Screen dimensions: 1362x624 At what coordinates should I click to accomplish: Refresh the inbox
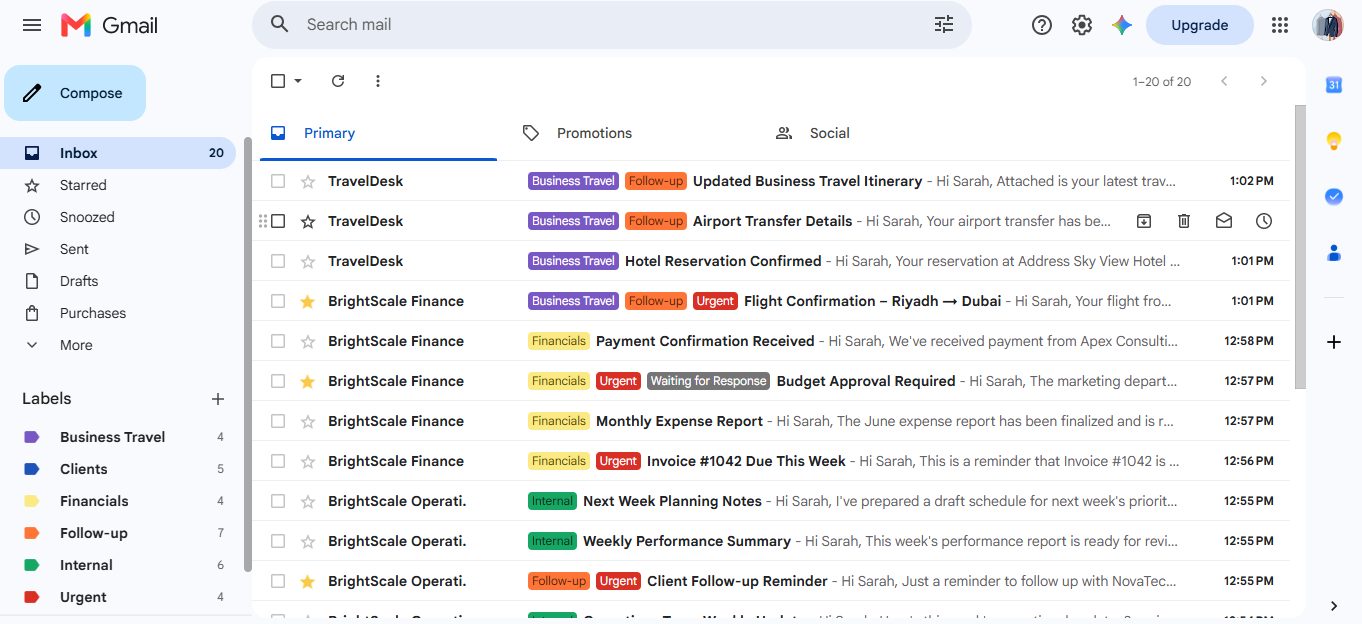(x=338, y=81)
